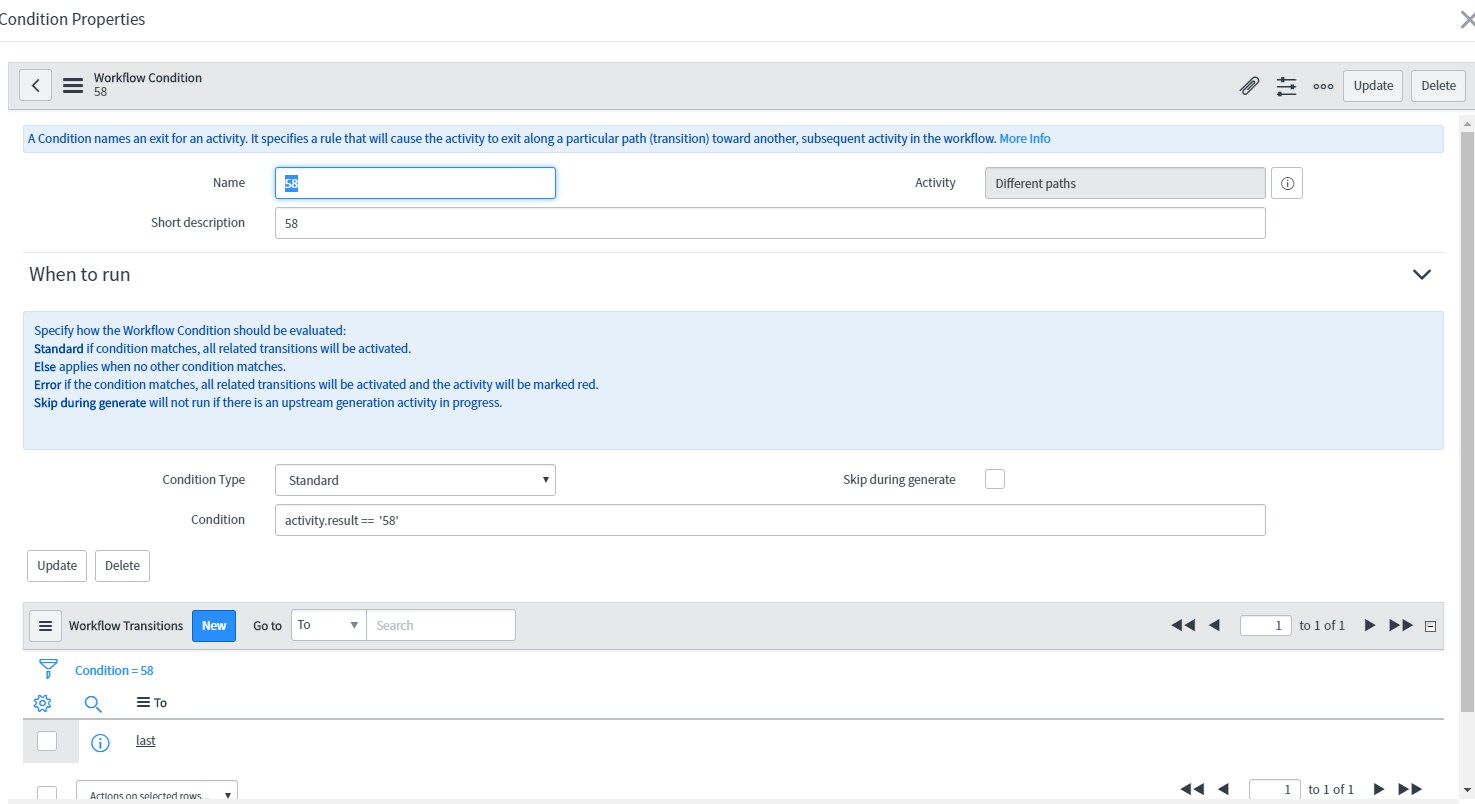Click the funnel filter icon

tap(48, 670)
